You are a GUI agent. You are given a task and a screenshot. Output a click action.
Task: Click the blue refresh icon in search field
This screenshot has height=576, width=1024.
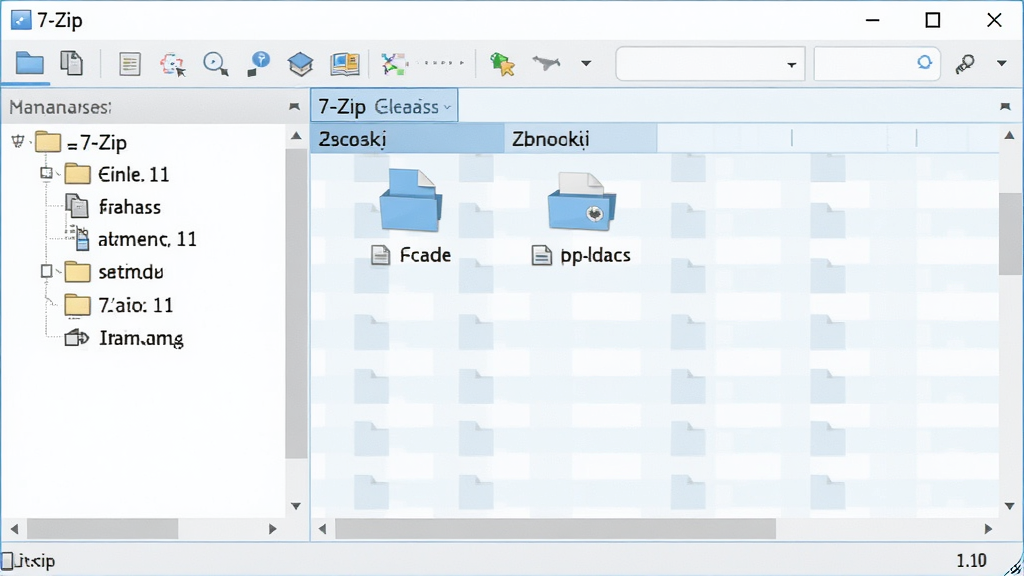pos(924,63)
